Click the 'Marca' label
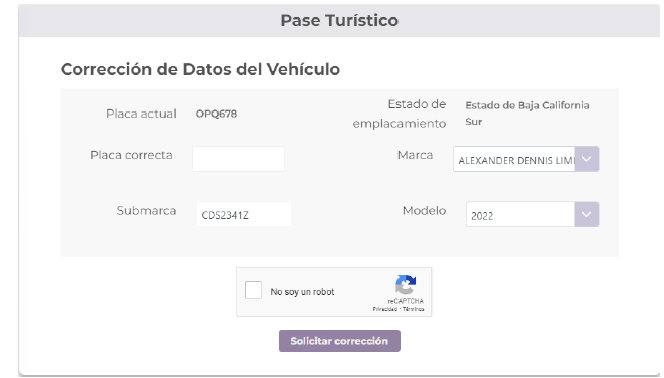The width and height of the screenshot is (664, 378). (415, 155)
